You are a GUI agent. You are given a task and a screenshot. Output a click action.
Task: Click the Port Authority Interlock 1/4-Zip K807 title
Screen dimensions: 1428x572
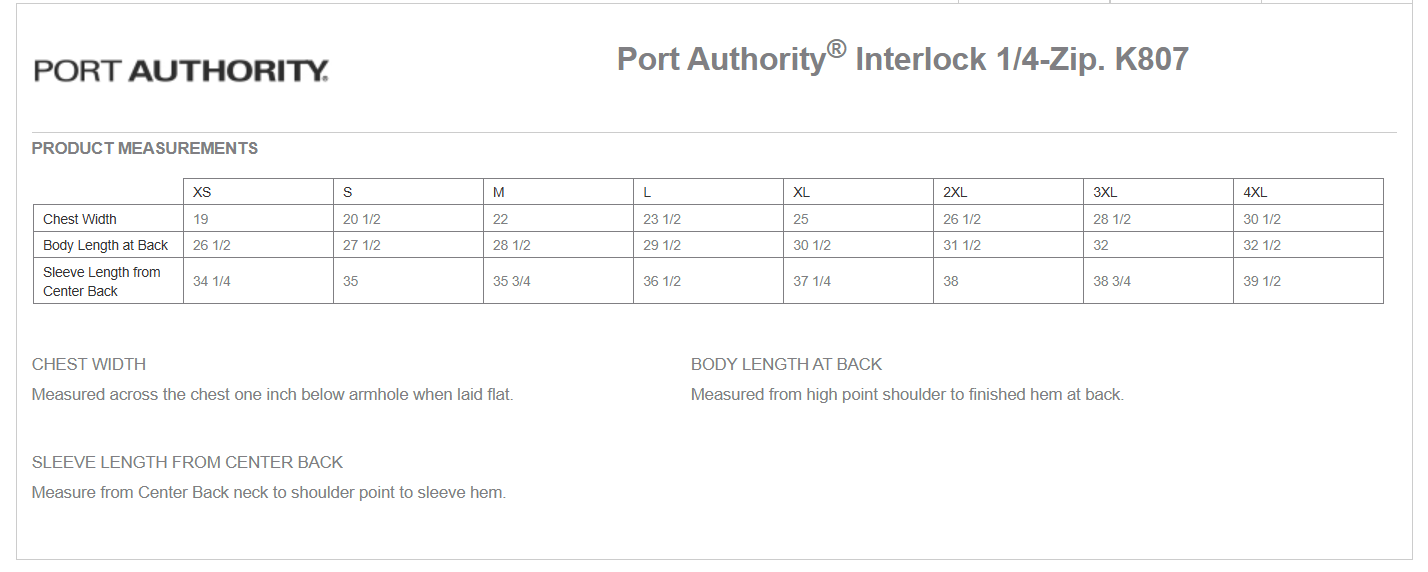coord(902,59)
